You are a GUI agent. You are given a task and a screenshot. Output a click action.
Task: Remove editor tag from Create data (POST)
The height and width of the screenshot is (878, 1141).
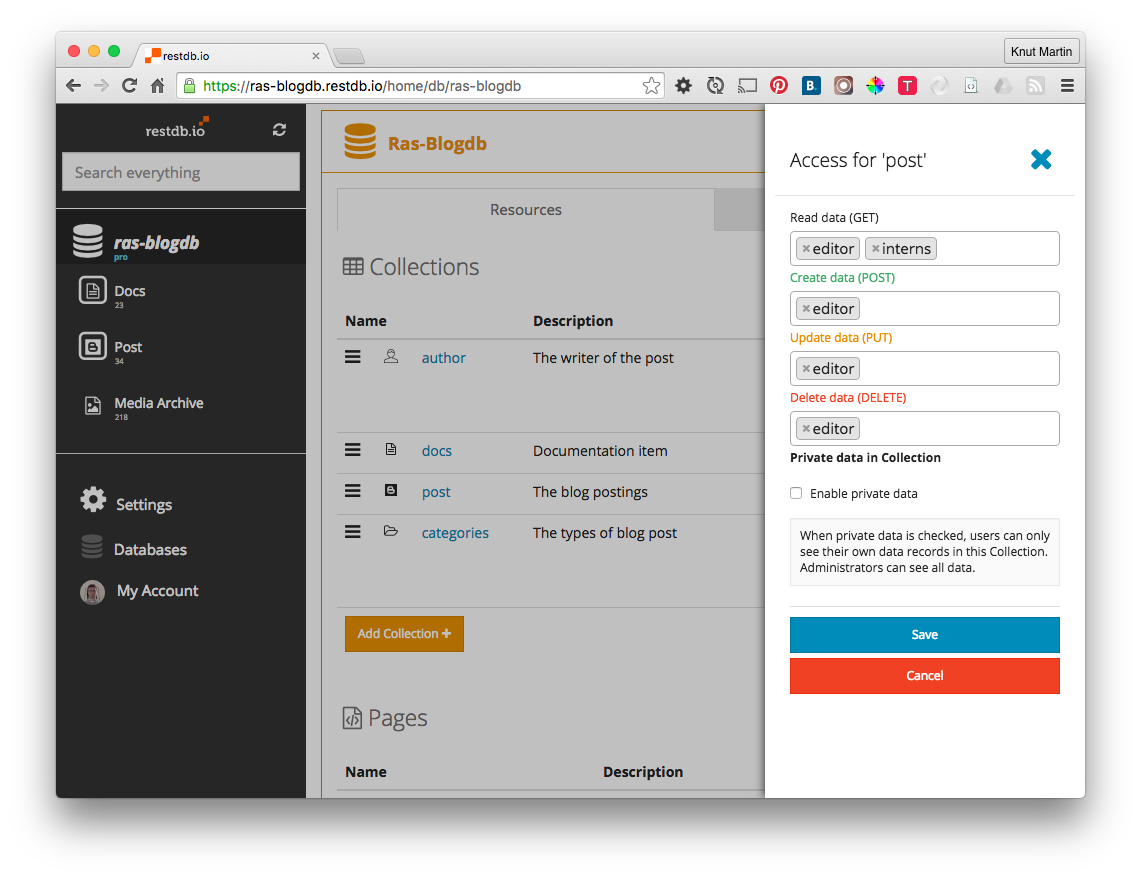pyautogui.click(x=806, y=309)
